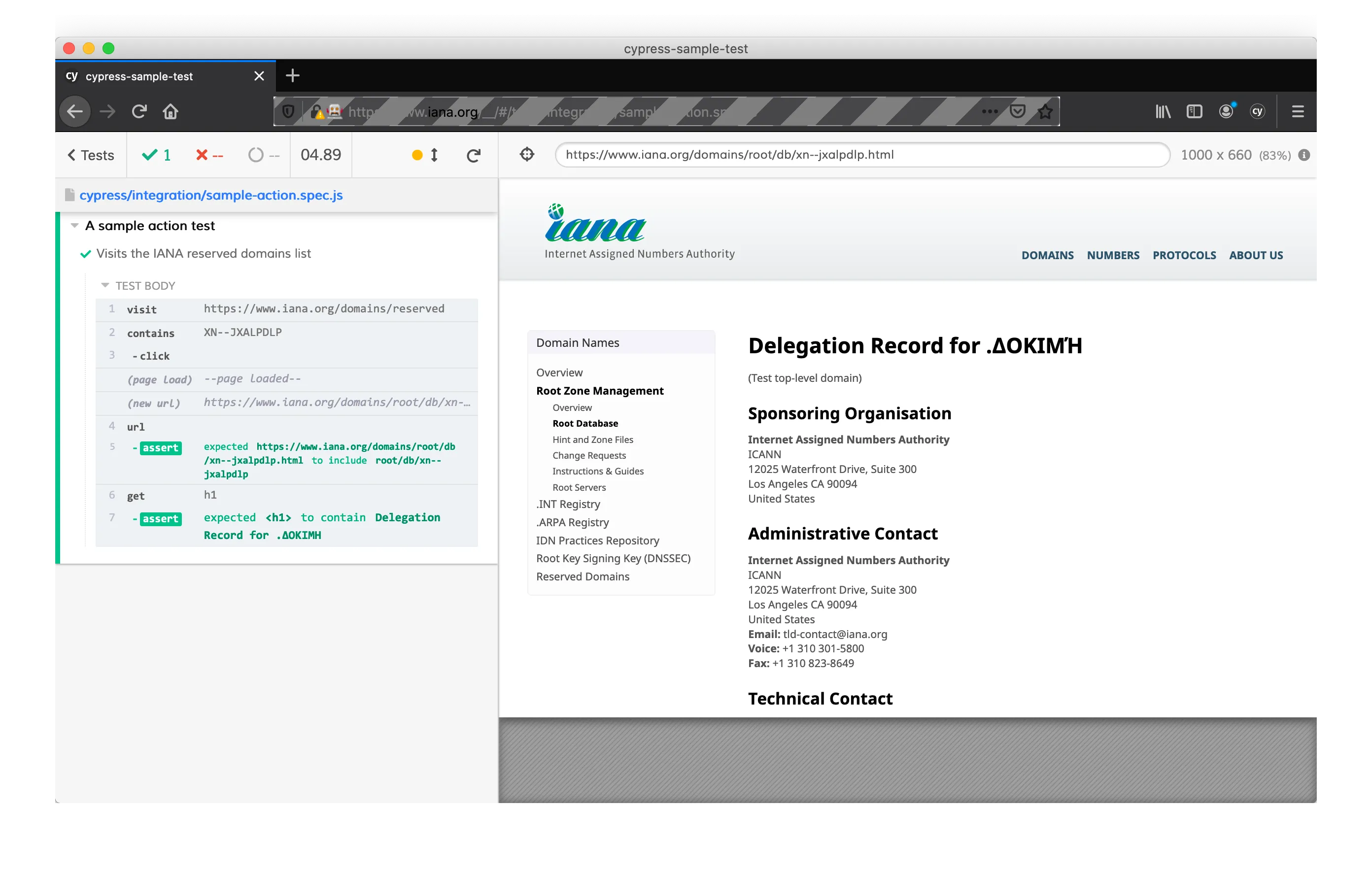Image resolution: width=1372 pixels, height=876 pixels.
Task: Click the sidebar view toolbar icon
Action: (x=1194, y=111)
